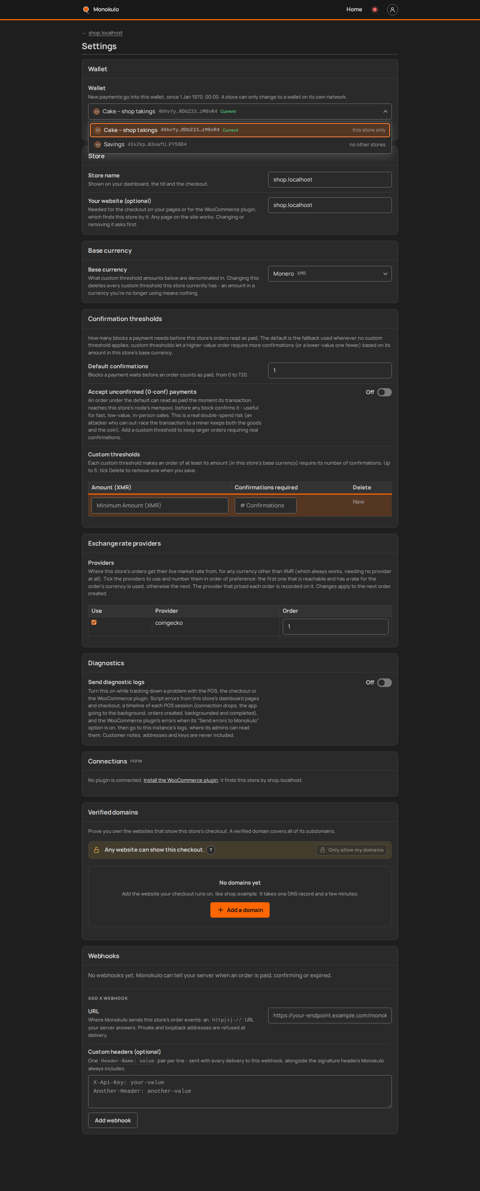Choose the Savings wallet option
This screenshot has height=1191, width=480.
tap(240, 144)
